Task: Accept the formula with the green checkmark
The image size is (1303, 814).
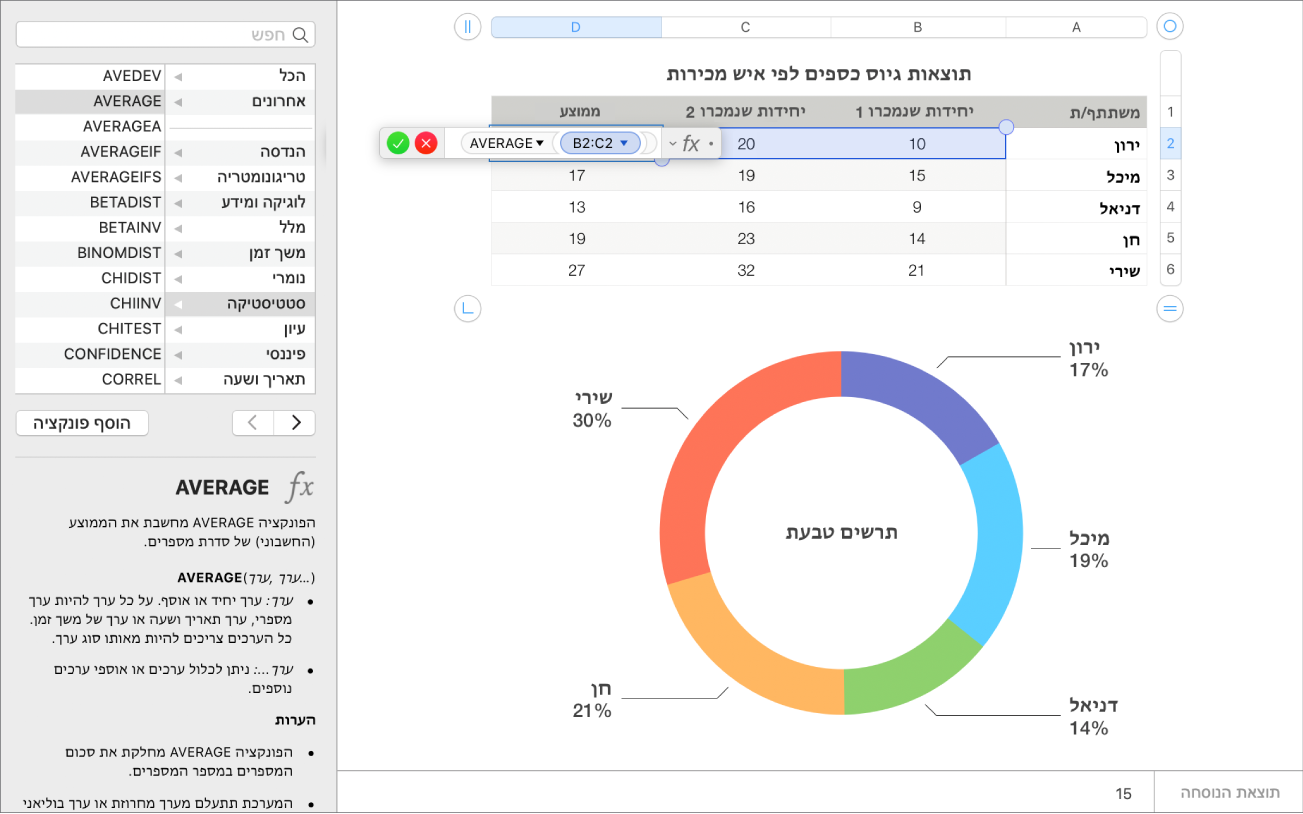Action: [x=398, y=143]
